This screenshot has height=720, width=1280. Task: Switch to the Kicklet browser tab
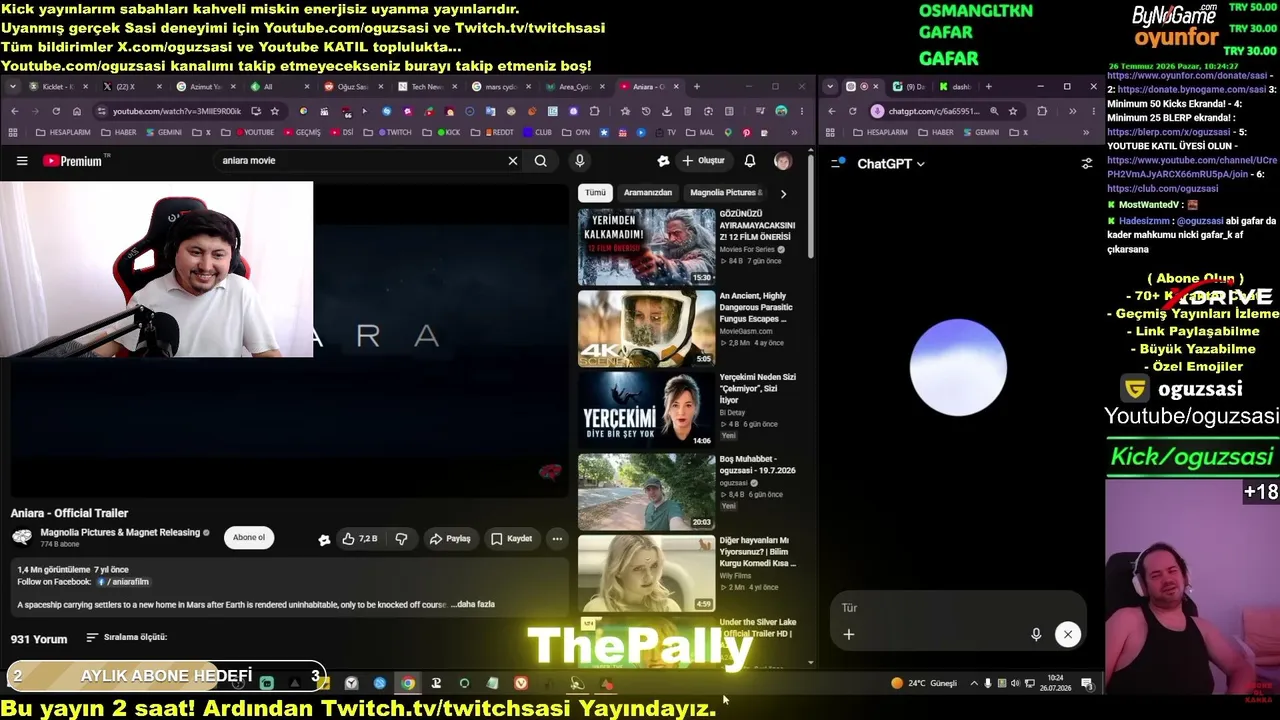point(57,87)
